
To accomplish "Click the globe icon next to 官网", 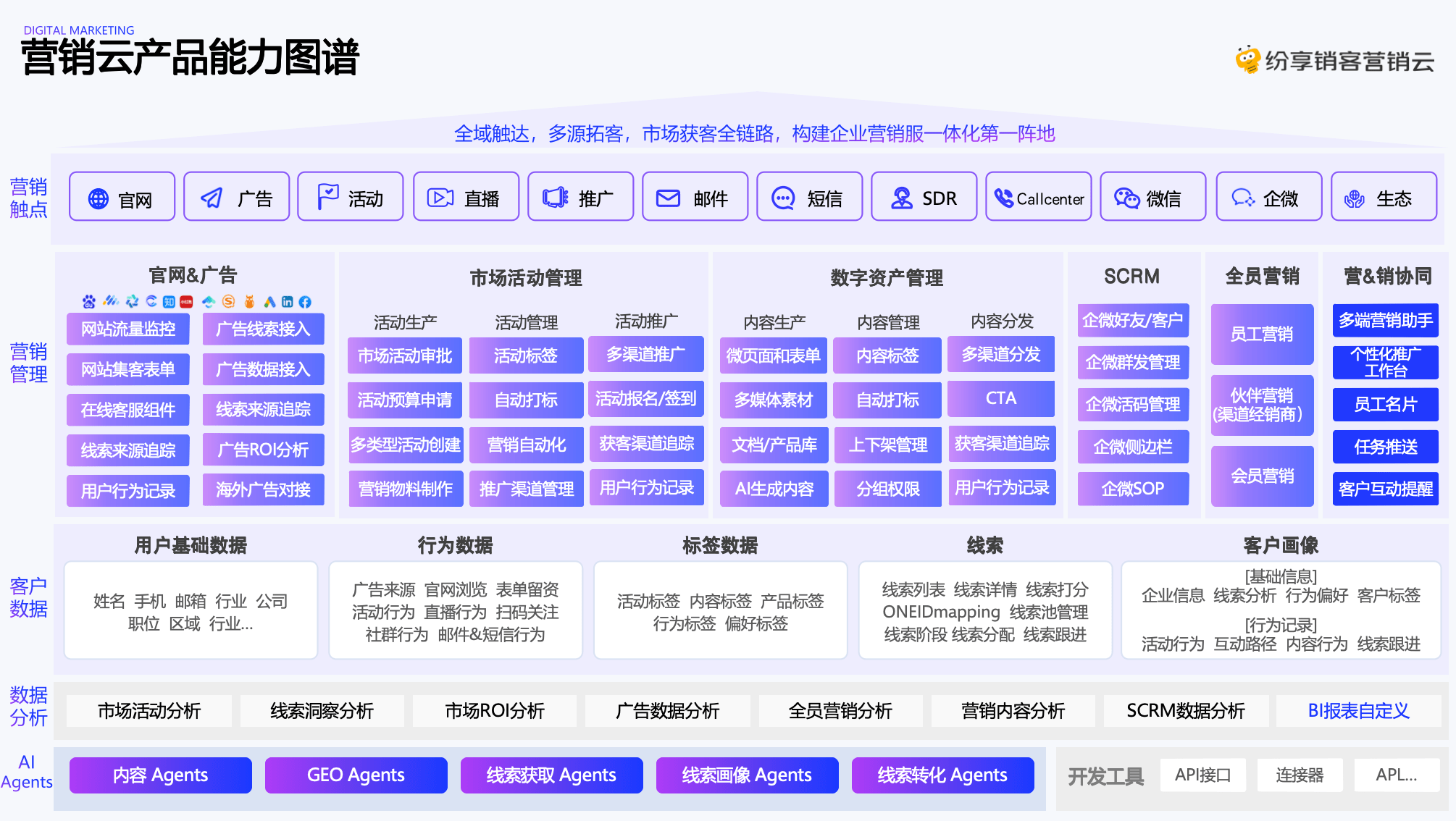I will (99, 198).
